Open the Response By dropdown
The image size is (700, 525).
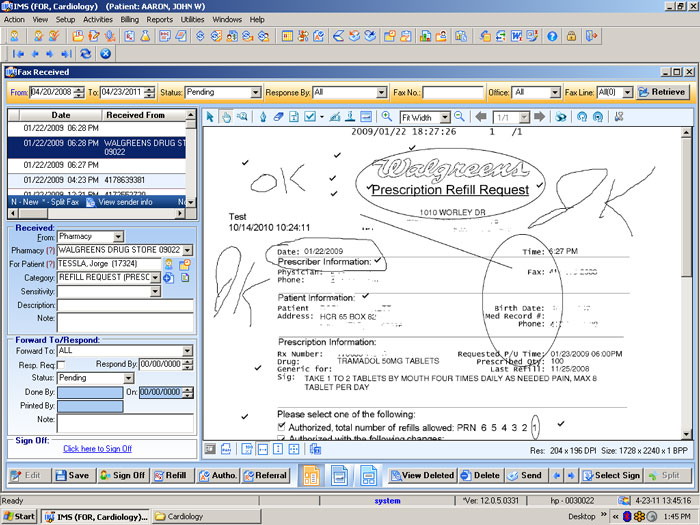[381, 92]
